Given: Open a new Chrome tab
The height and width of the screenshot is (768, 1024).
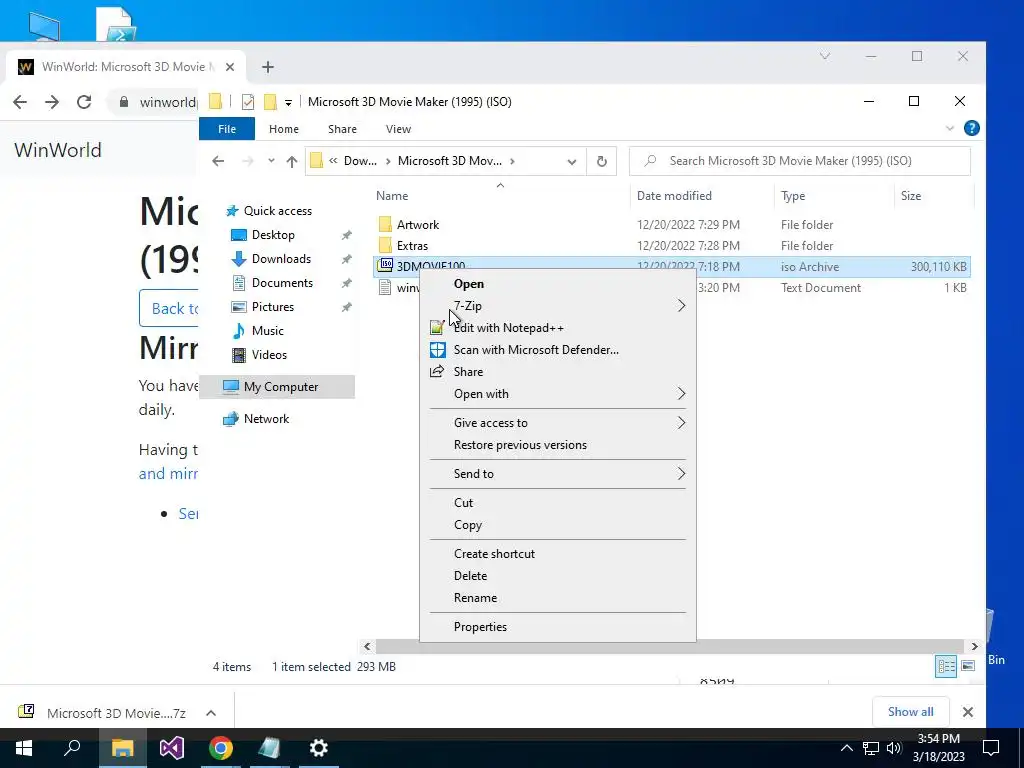Looking at the screenshot, I should (268, 67).
